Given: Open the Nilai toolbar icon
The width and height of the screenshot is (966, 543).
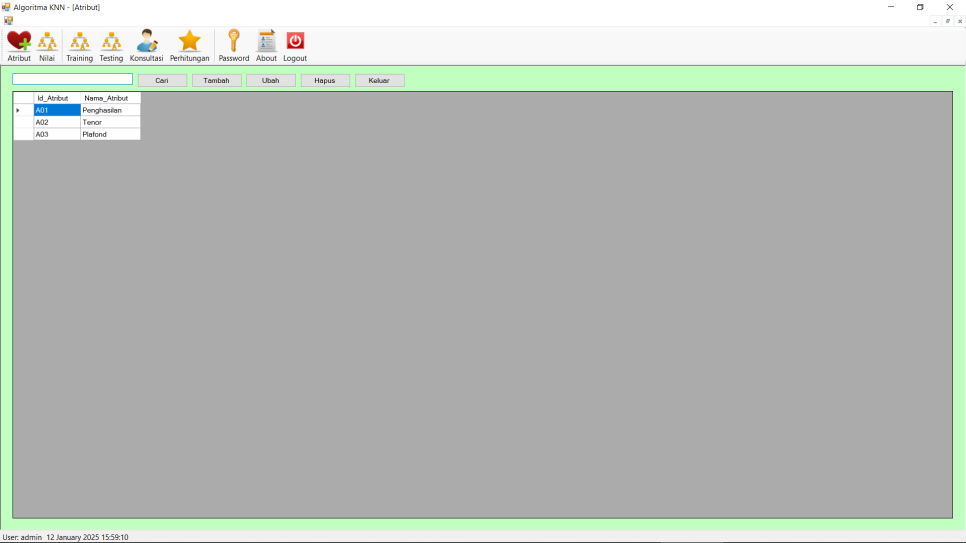Looking at the screenshot, I should [x=47, y=45].
